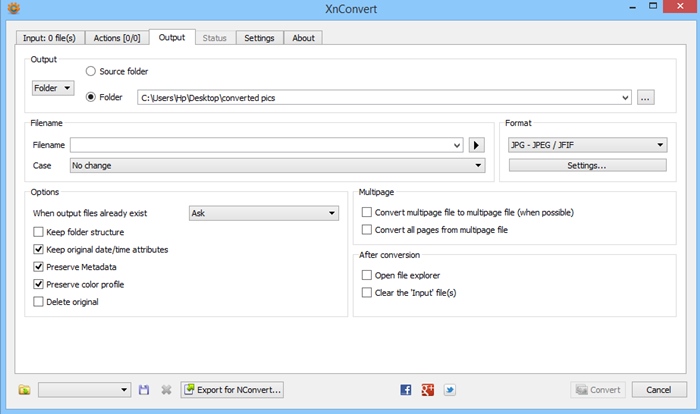
Task: Click the load script folder icon
Action: pyautogui.click(x=25, y=390)
